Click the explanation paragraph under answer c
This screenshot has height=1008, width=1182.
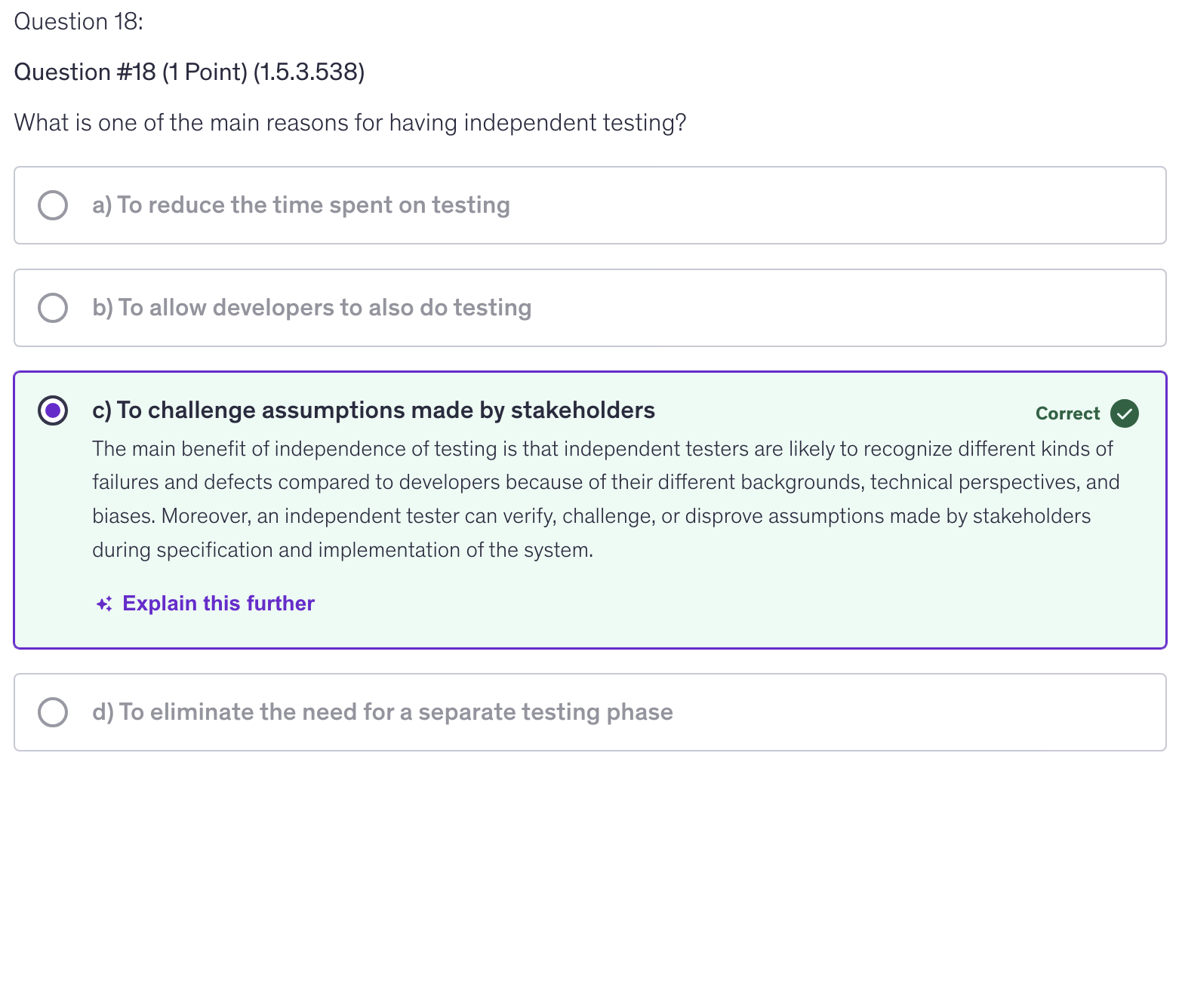tap(604, 499)
